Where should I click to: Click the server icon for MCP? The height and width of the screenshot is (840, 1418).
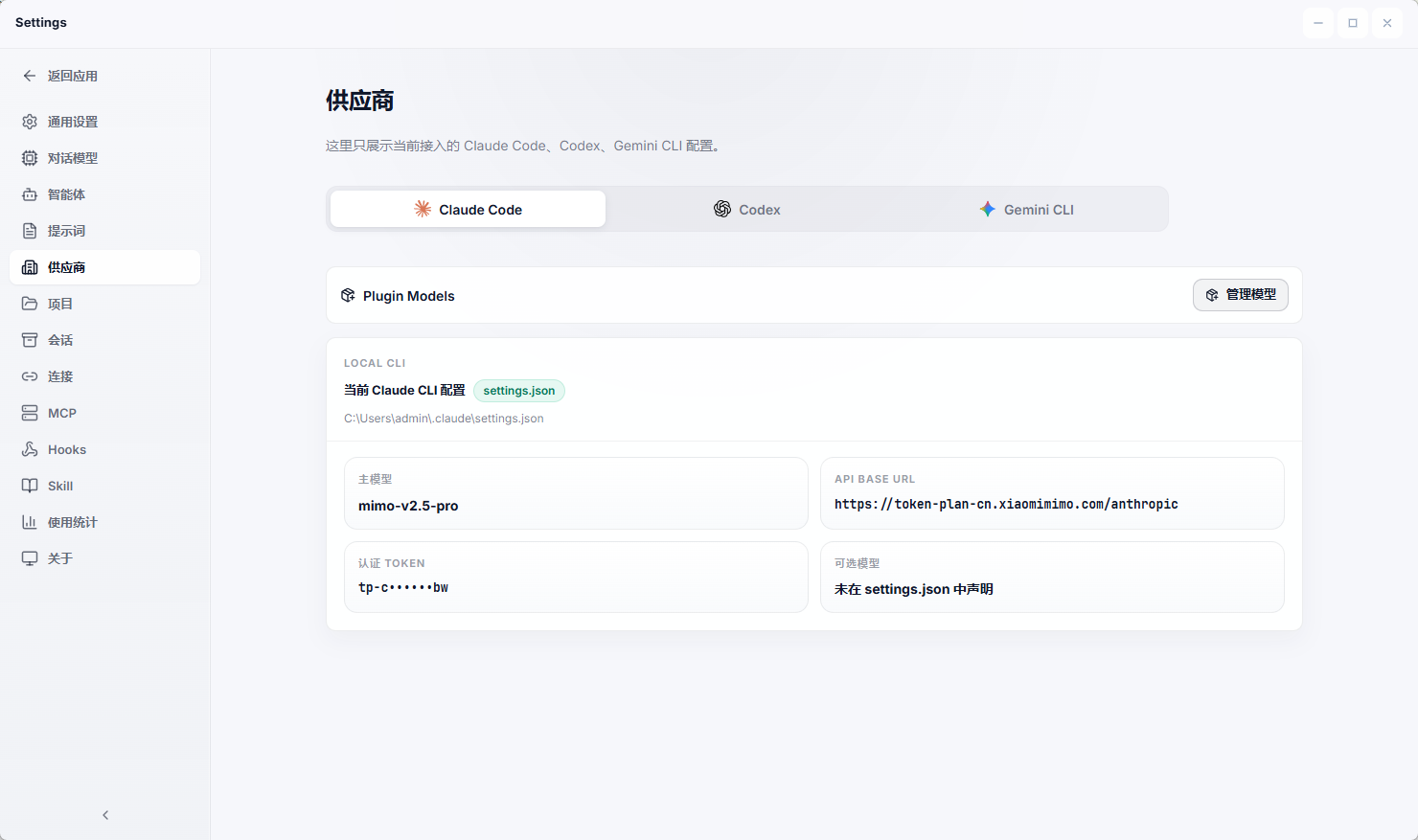click(x=30, y=413)
